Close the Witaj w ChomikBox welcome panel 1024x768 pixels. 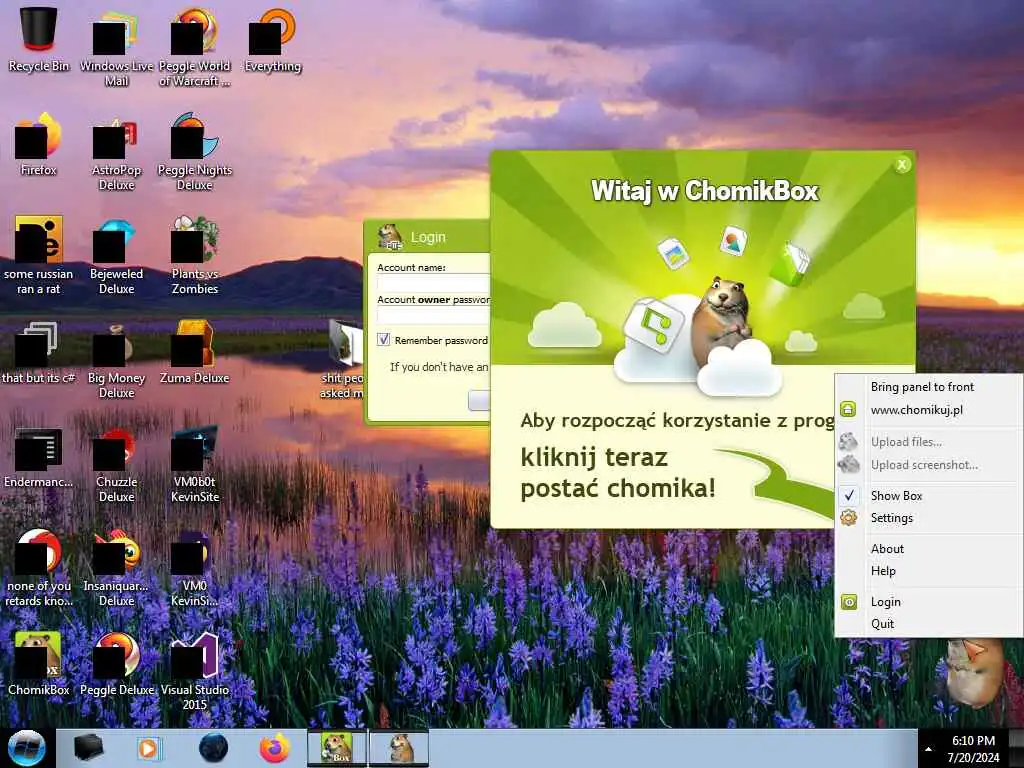coord(902,165)
